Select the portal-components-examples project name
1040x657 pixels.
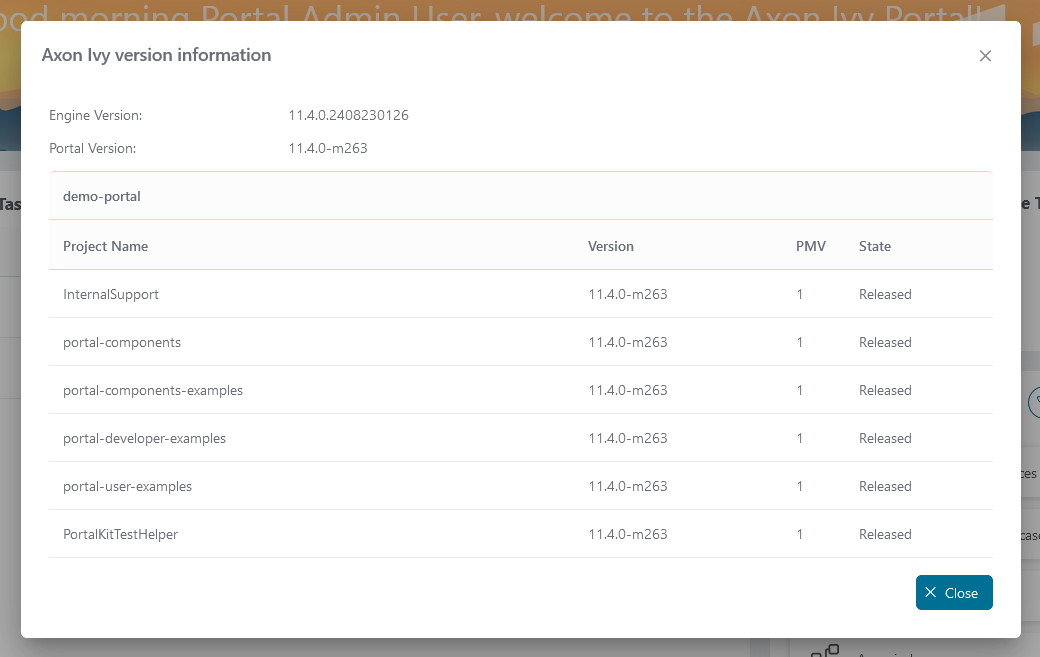pyautogui.click(x=153, y=390)
